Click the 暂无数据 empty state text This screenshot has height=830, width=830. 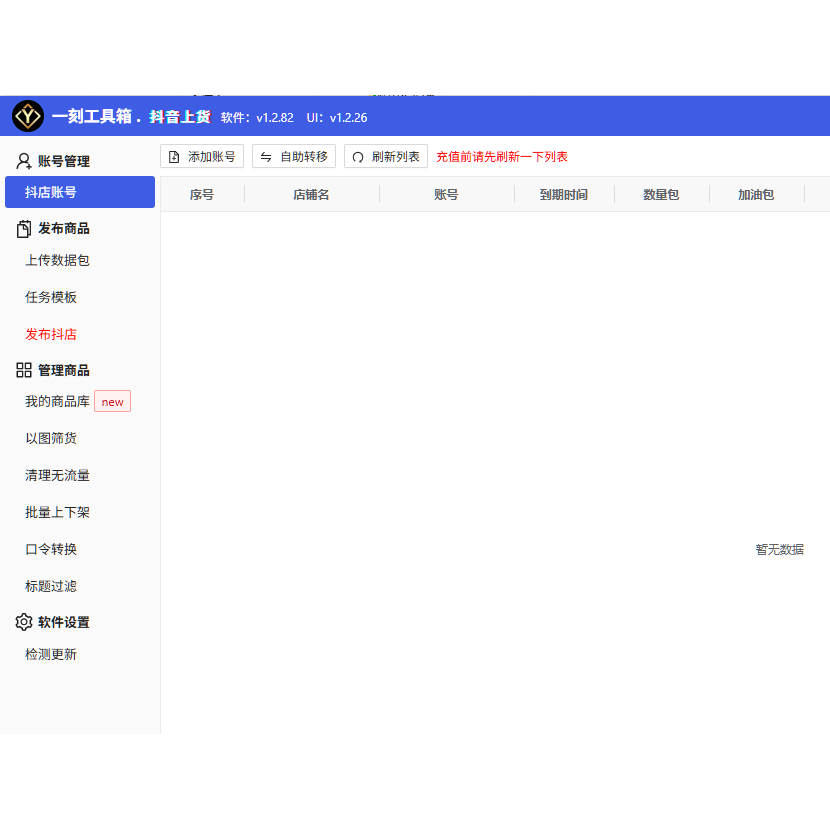[780, 549]
